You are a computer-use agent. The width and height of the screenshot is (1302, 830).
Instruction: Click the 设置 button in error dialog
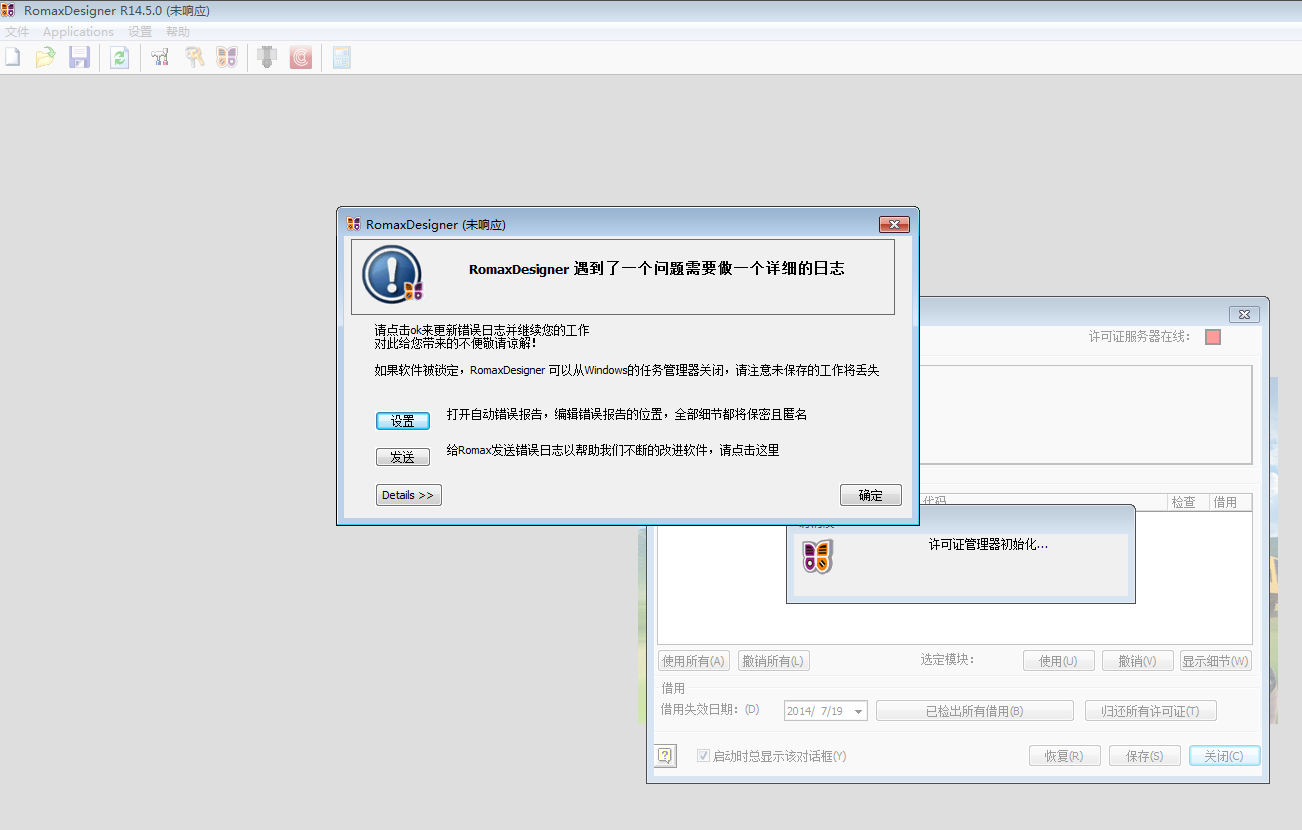pos(403,421)
